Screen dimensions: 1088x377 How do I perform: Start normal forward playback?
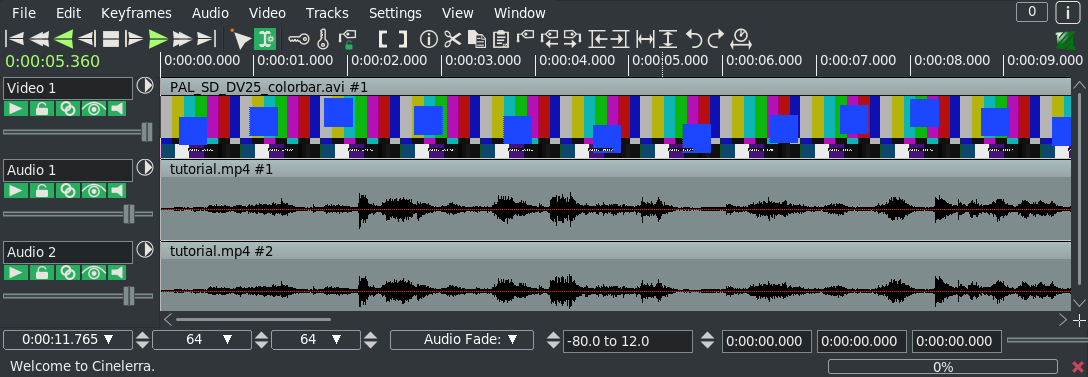[x=158, y=39]
